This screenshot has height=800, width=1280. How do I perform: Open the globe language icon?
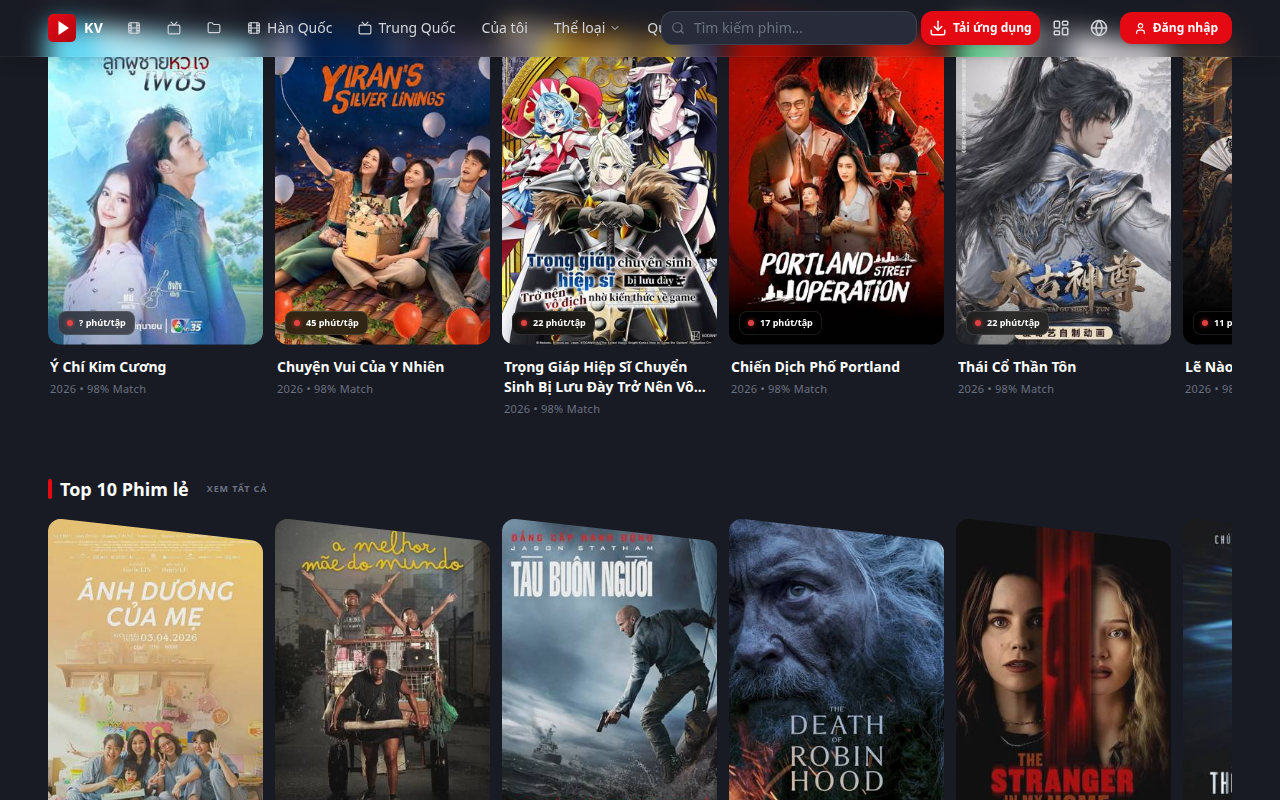tap(1099, 28)
